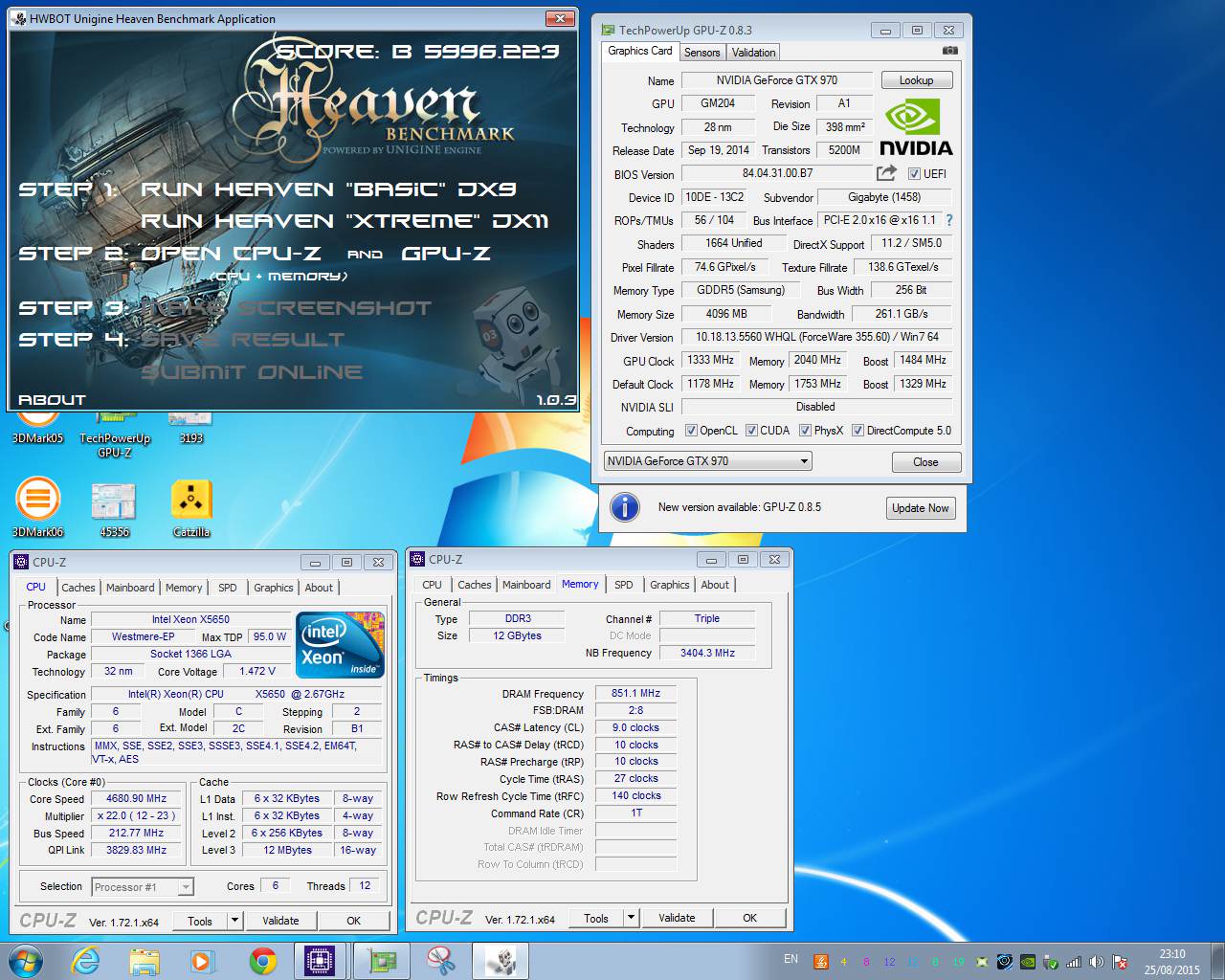Expand Tools arrow in CPU-Z Memory window
1225x980 pixels.
(x=631, y=918)
